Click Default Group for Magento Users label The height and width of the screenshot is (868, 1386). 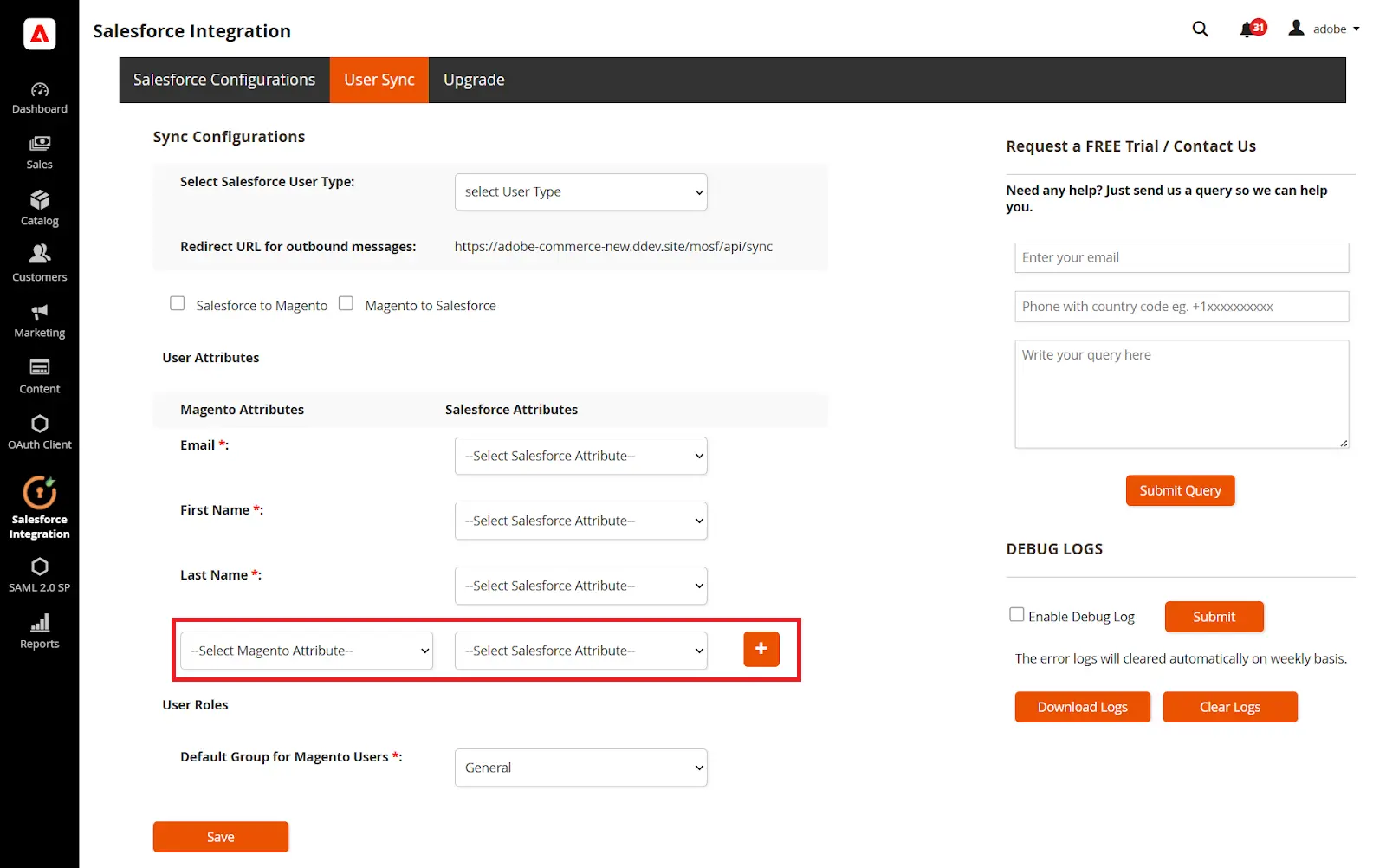[291, 757]
